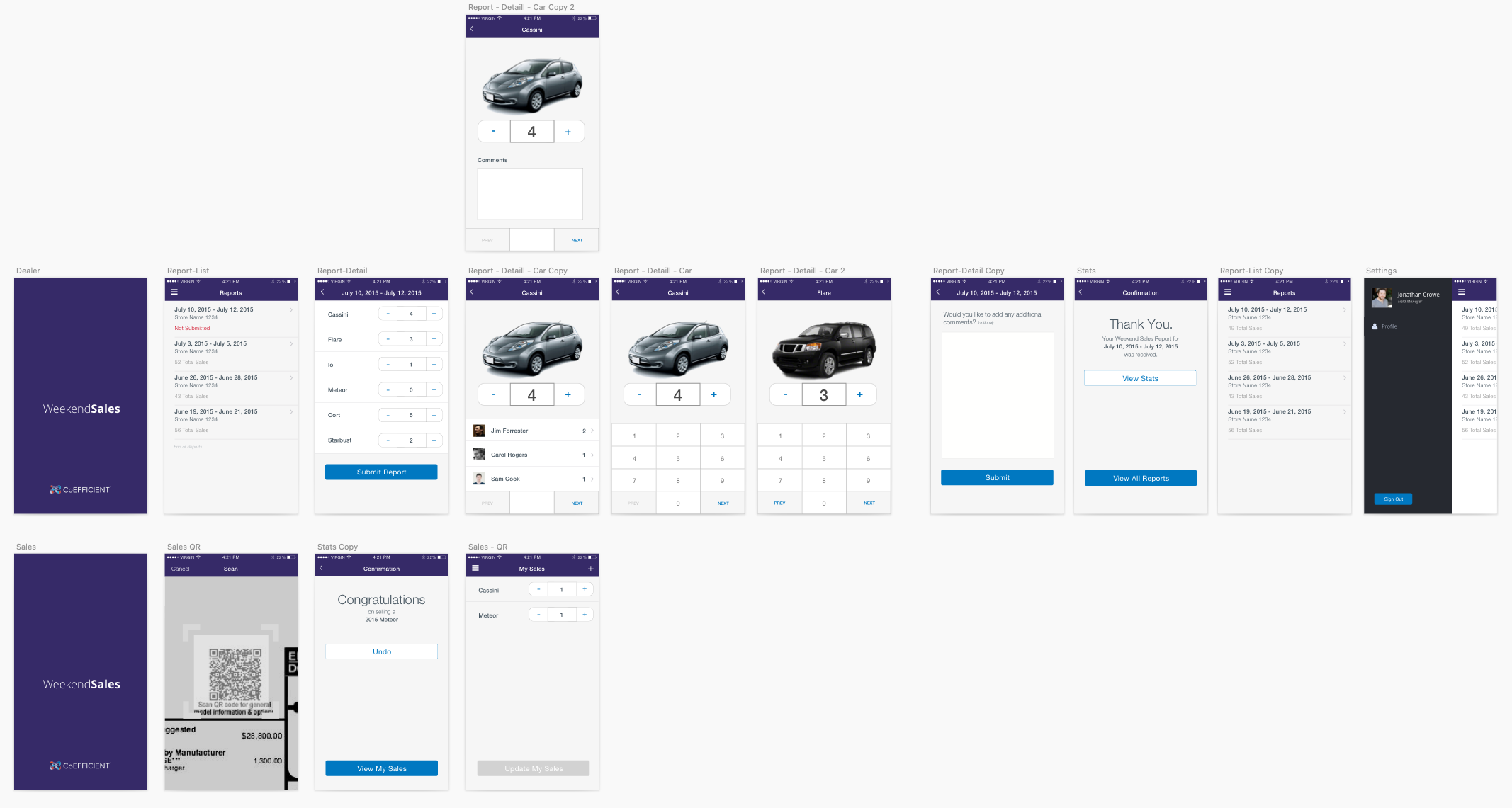The image size is (1512, 808).
Task: Click Undo on Congratulations screen
Action: pyautogui.click(x=381, y=651)
